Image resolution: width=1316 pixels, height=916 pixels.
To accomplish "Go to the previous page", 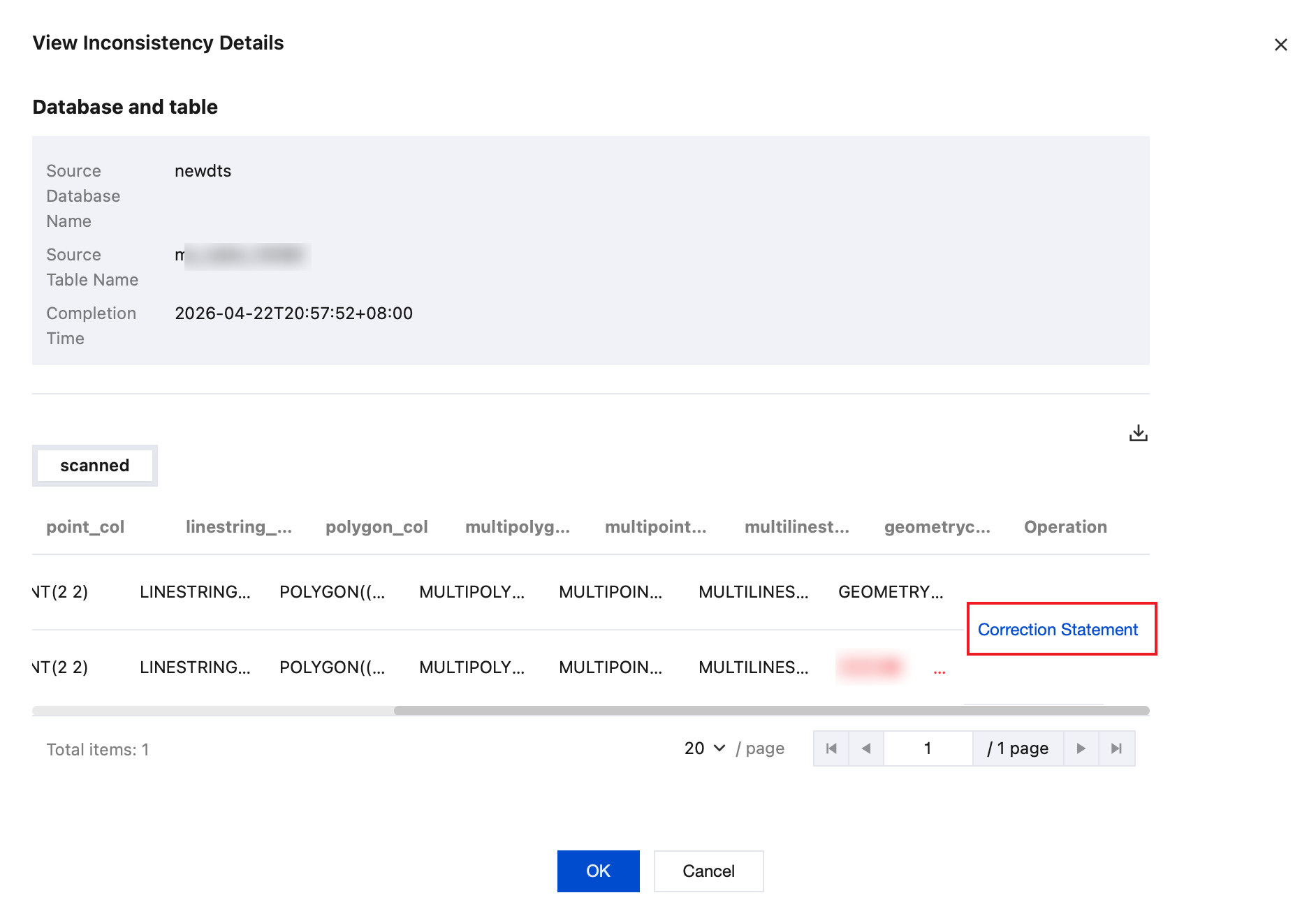I will [866, 748].
